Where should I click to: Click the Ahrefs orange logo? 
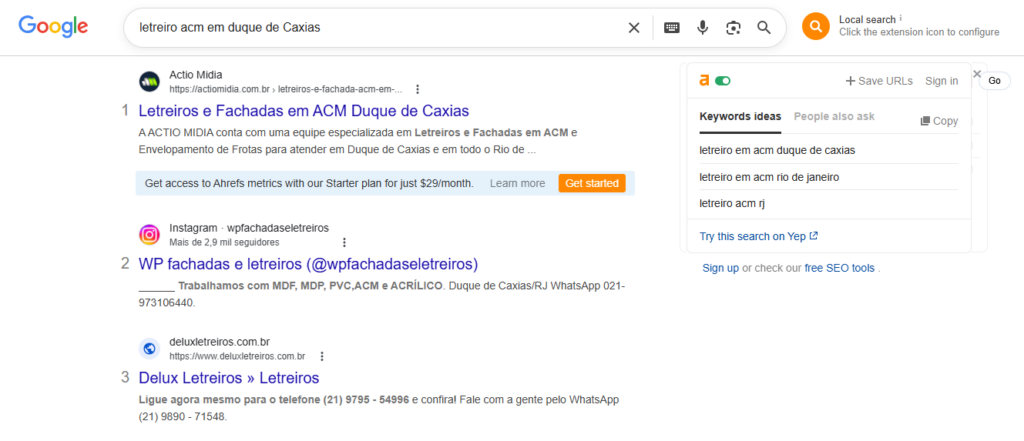(x=704, y=80)
